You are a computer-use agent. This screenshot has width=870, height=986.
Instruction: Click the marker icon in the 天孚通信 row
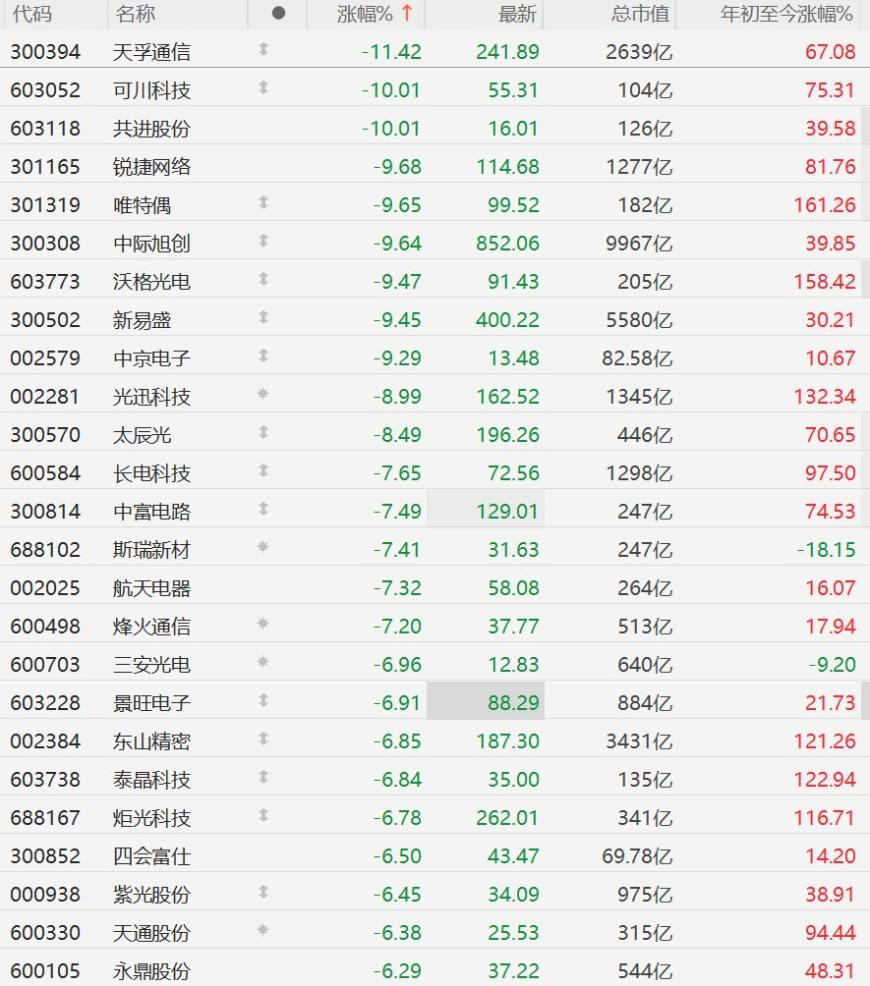(263, 49)
